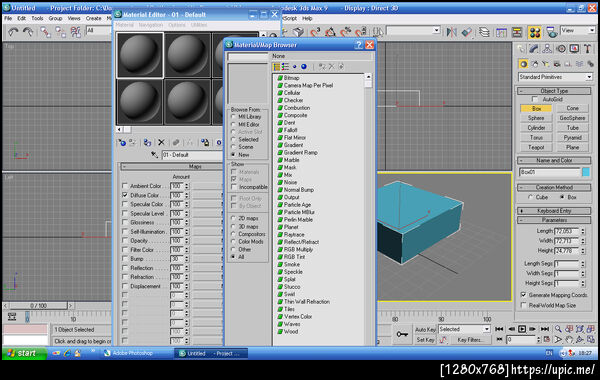Image resolution: width=600 pixels, height=380 pixels.
Task: Open the Layer Manager icon
Action: (x=484, y=32)
